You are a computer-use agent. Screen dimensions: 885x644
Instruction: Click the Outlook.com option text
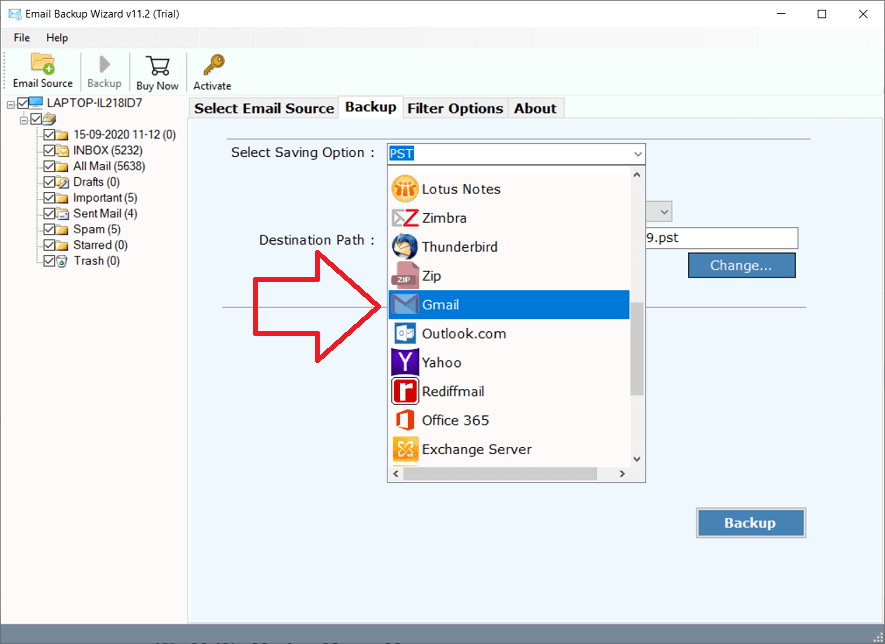[x=464, y=334]
